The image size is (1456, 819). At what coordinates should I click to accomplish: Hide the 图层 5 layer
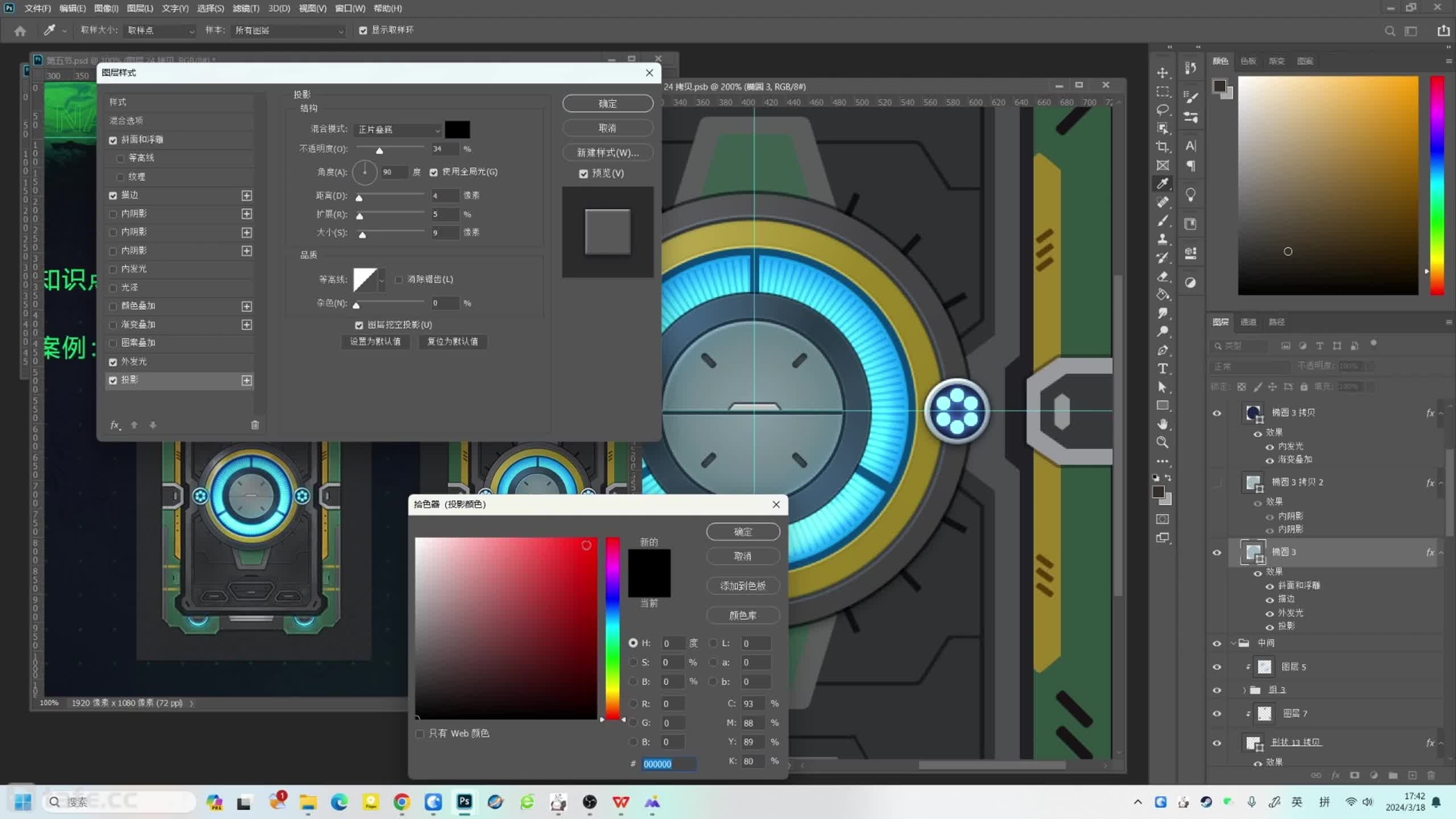[1217, 667]
